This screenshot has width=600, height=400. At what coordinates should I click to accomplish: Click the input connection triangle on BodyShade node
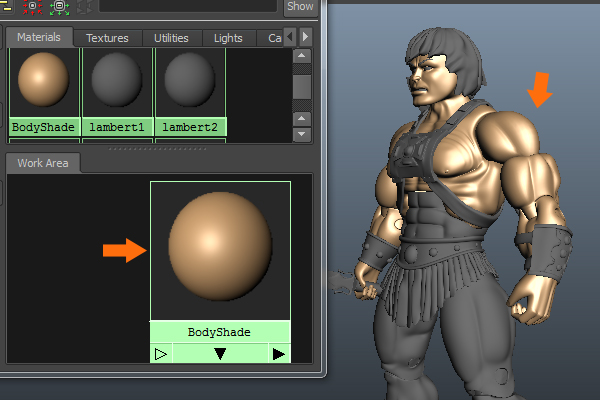[x=161, y=354]
